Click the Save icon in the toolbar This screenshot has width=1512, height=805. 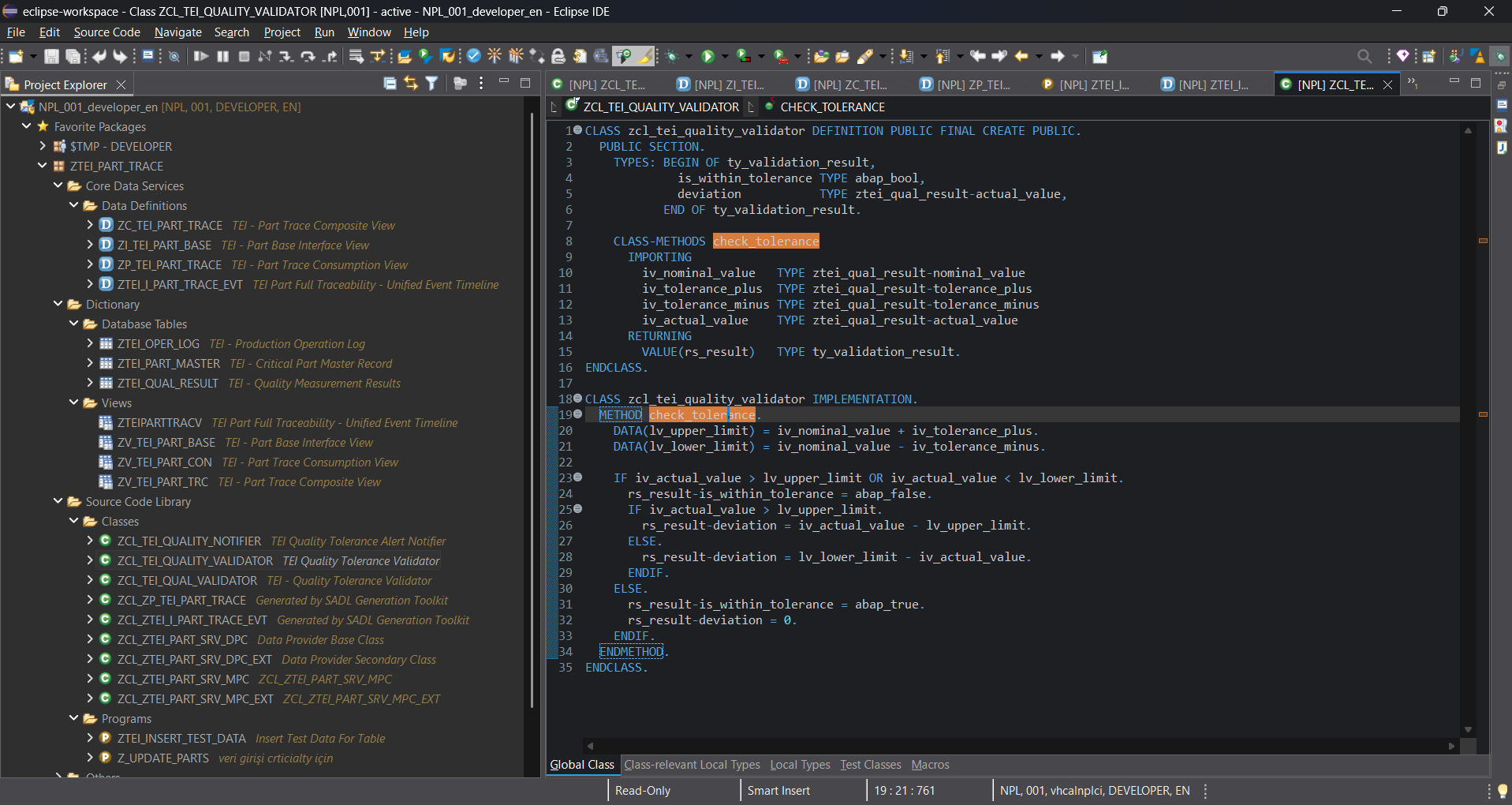coord(51,56)
